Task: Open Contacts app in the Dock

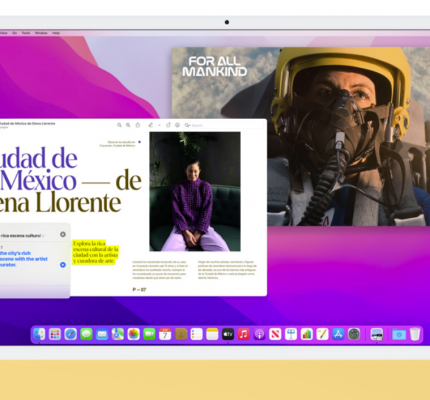Action: (x=181, y=334)
